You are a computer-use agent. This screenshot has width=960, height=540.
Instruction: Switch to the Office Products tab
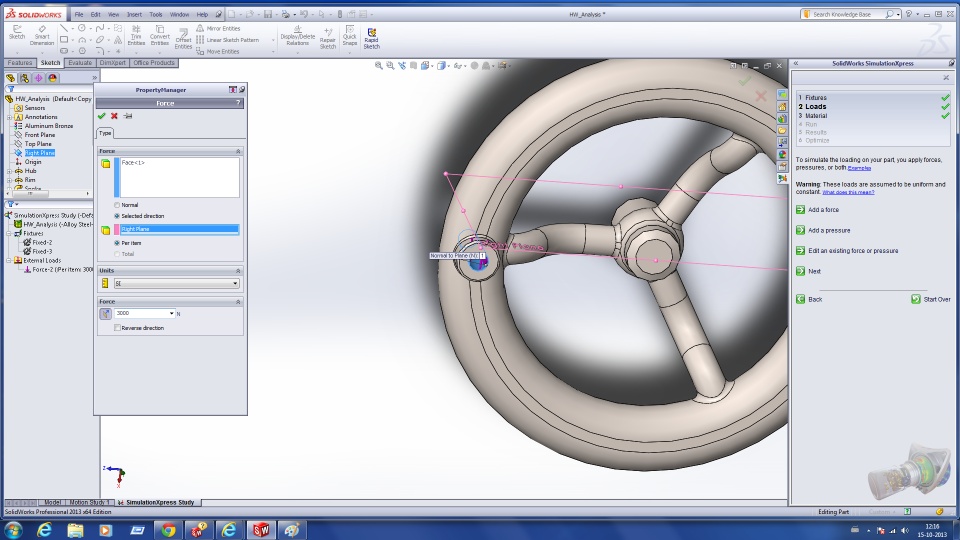click(x=154, y=62)
